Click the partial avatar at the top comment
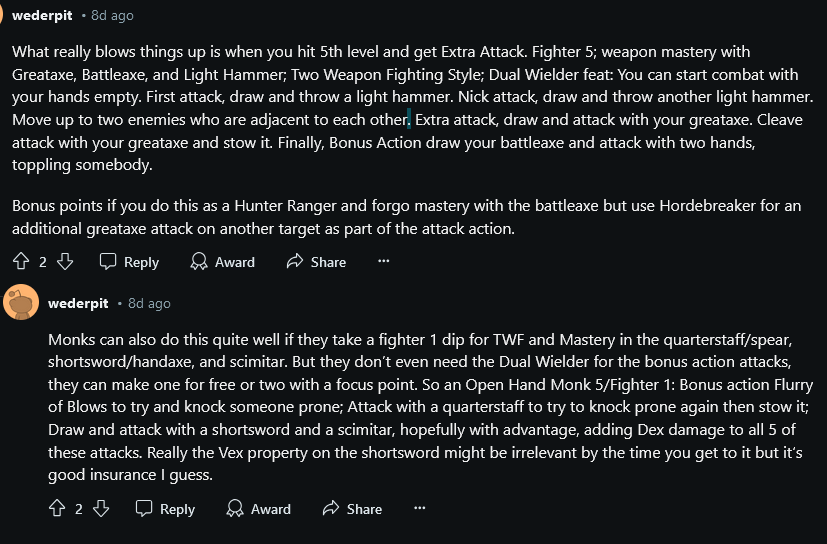Screen dimensions: 827x544 pyautogui.click(x=3, y=12)
